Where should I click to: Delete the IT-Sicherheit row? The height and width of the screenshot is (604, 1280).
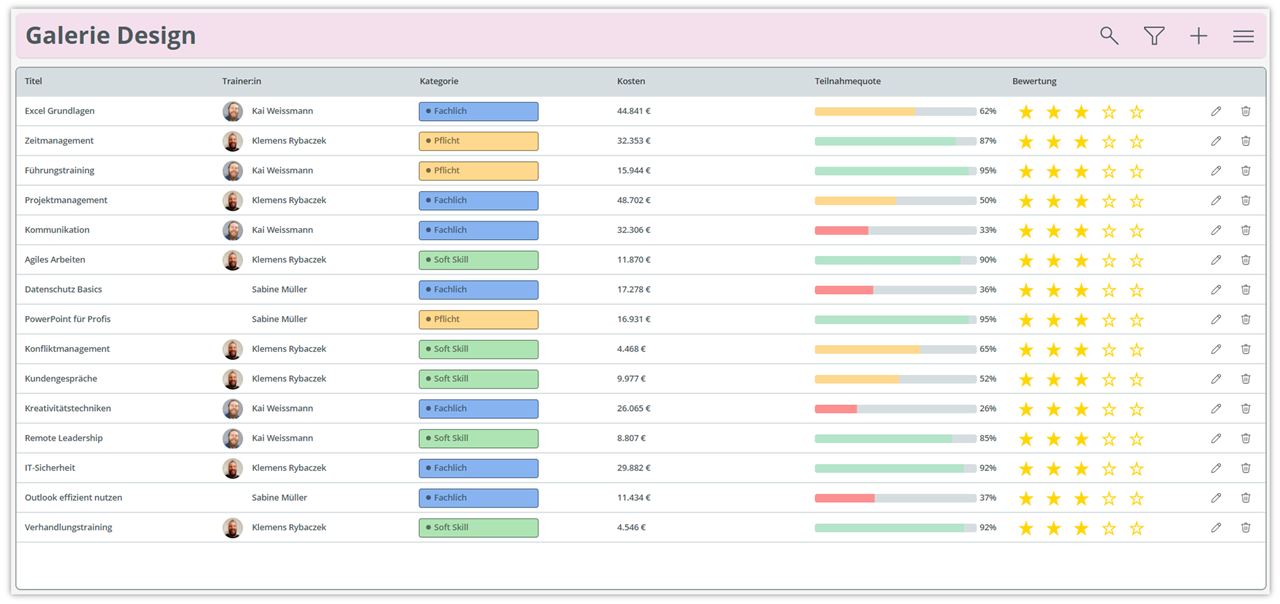1246,468
